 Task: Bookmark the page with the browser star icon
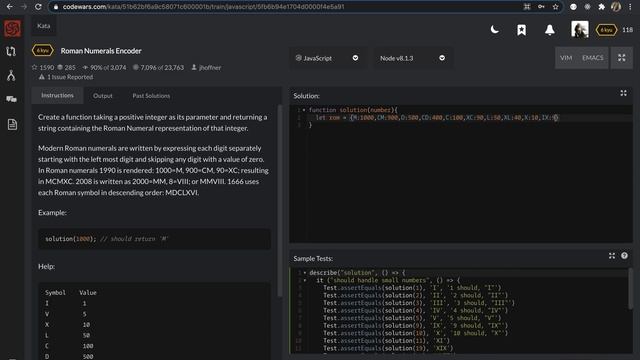(555, 7)
